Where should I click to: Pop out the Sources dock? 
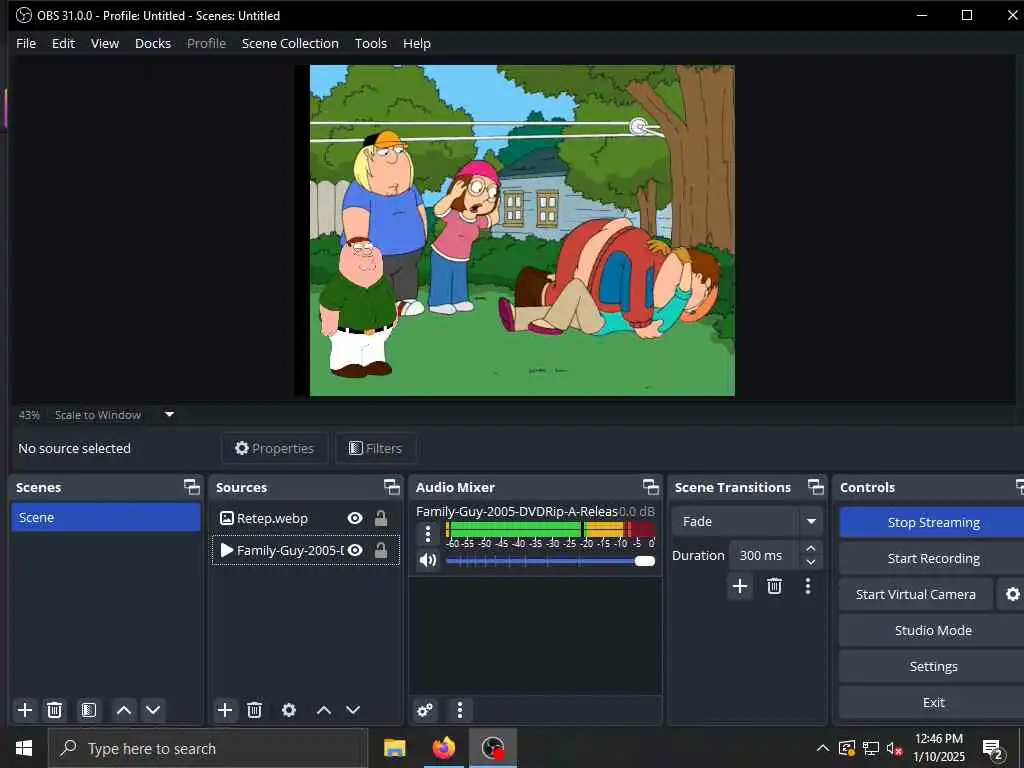(392, 487)
